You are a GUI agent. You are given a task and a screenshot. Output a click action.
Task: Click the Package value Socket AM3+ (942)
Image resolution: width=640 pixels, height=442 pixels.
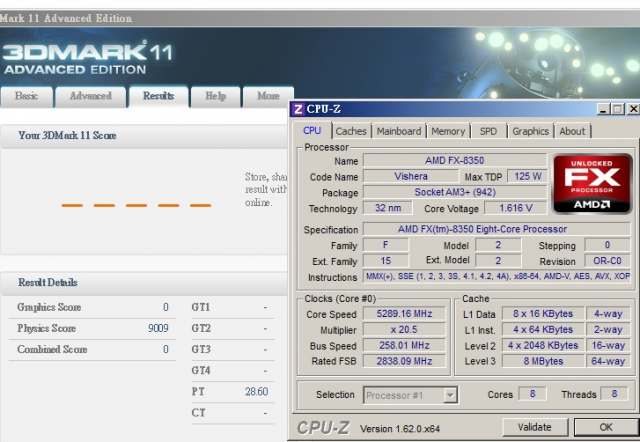click(x=455, y=192)
